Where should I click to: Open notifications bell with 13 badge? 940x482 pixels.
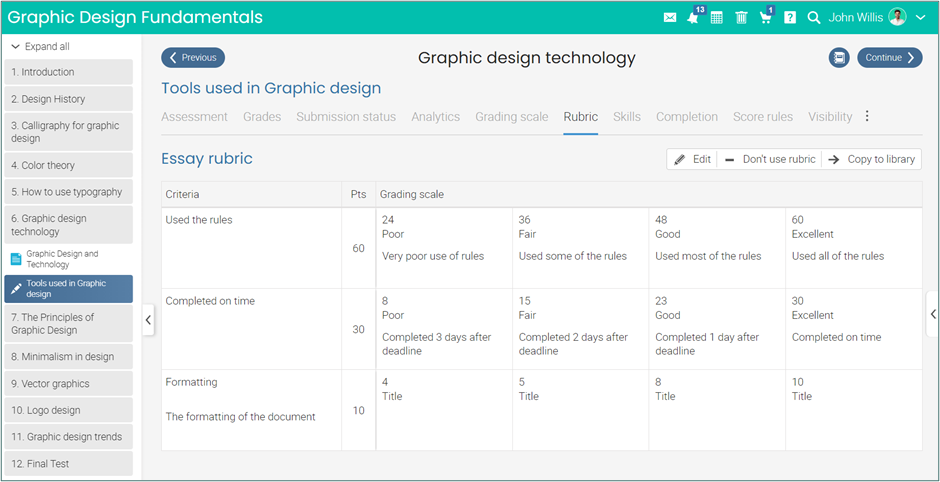click(x=693, y=18)
